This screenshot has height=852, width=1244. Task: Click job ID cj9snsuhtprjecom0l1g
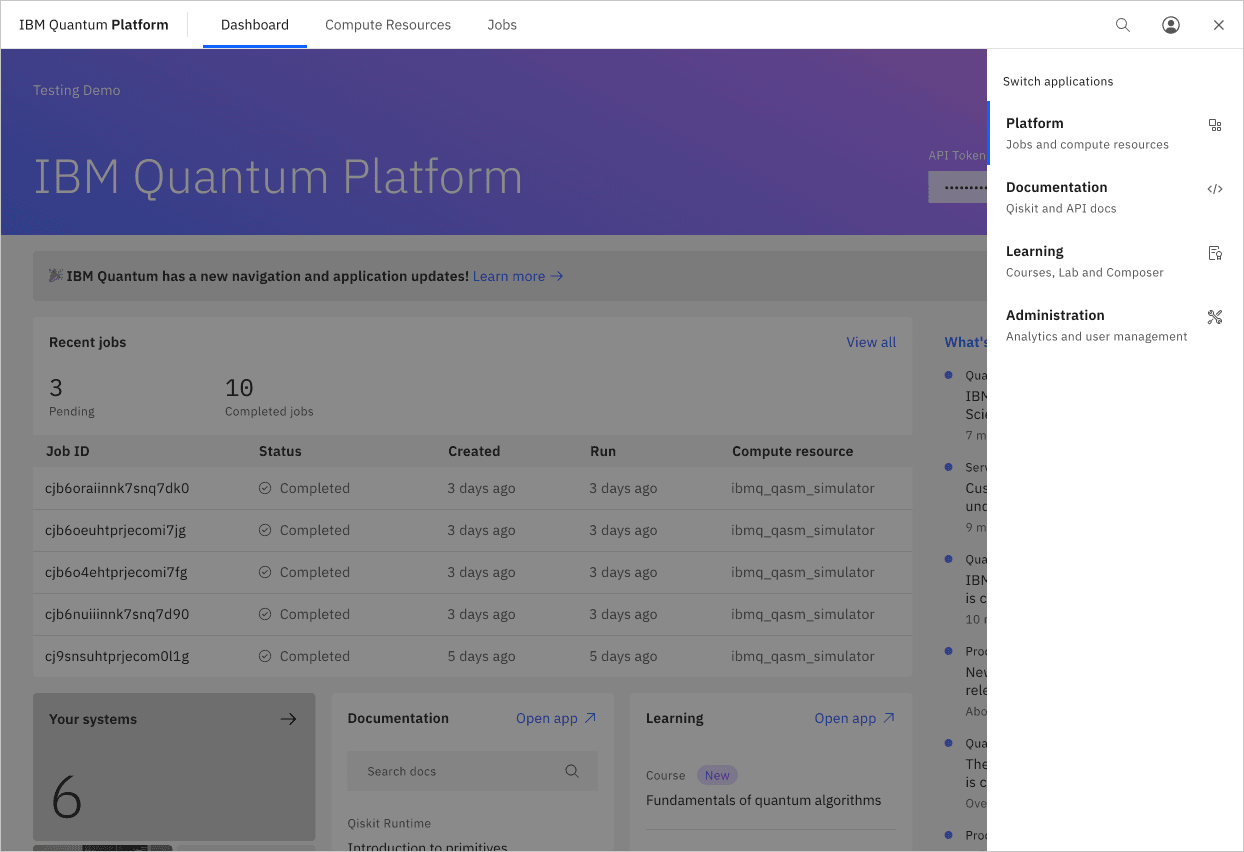(x=117, y=656)
